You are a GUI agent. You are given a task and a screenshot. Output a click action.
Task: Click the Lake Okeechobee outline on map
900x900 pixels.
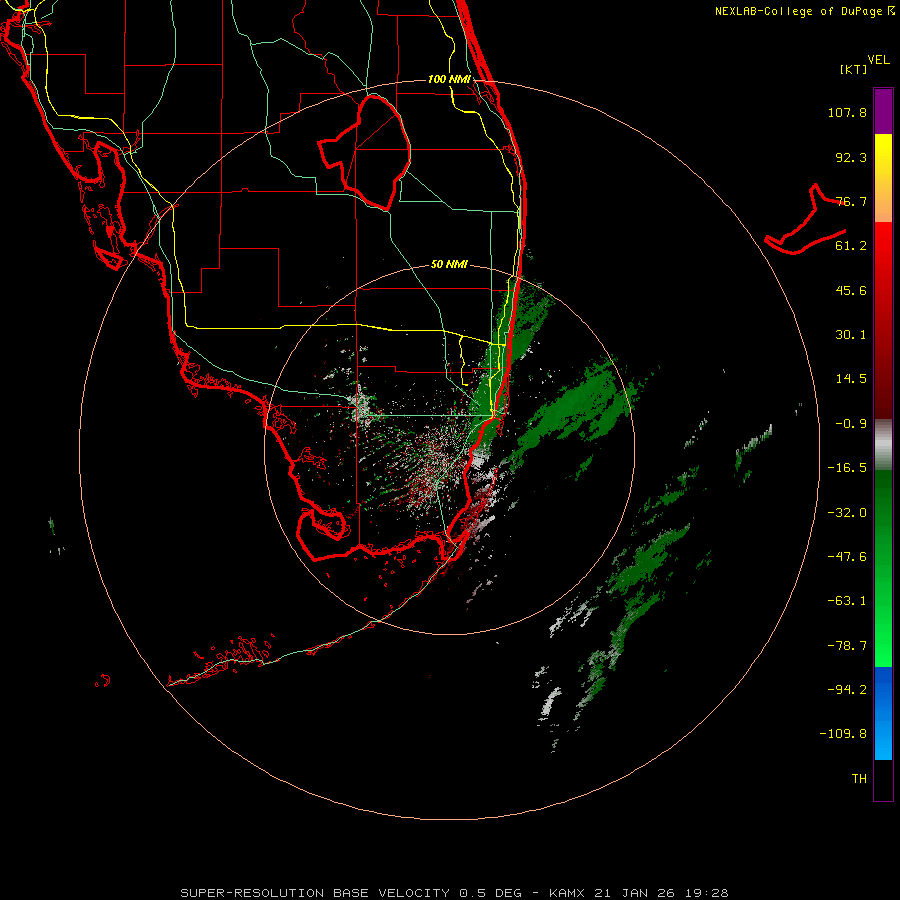click(364, 153)
